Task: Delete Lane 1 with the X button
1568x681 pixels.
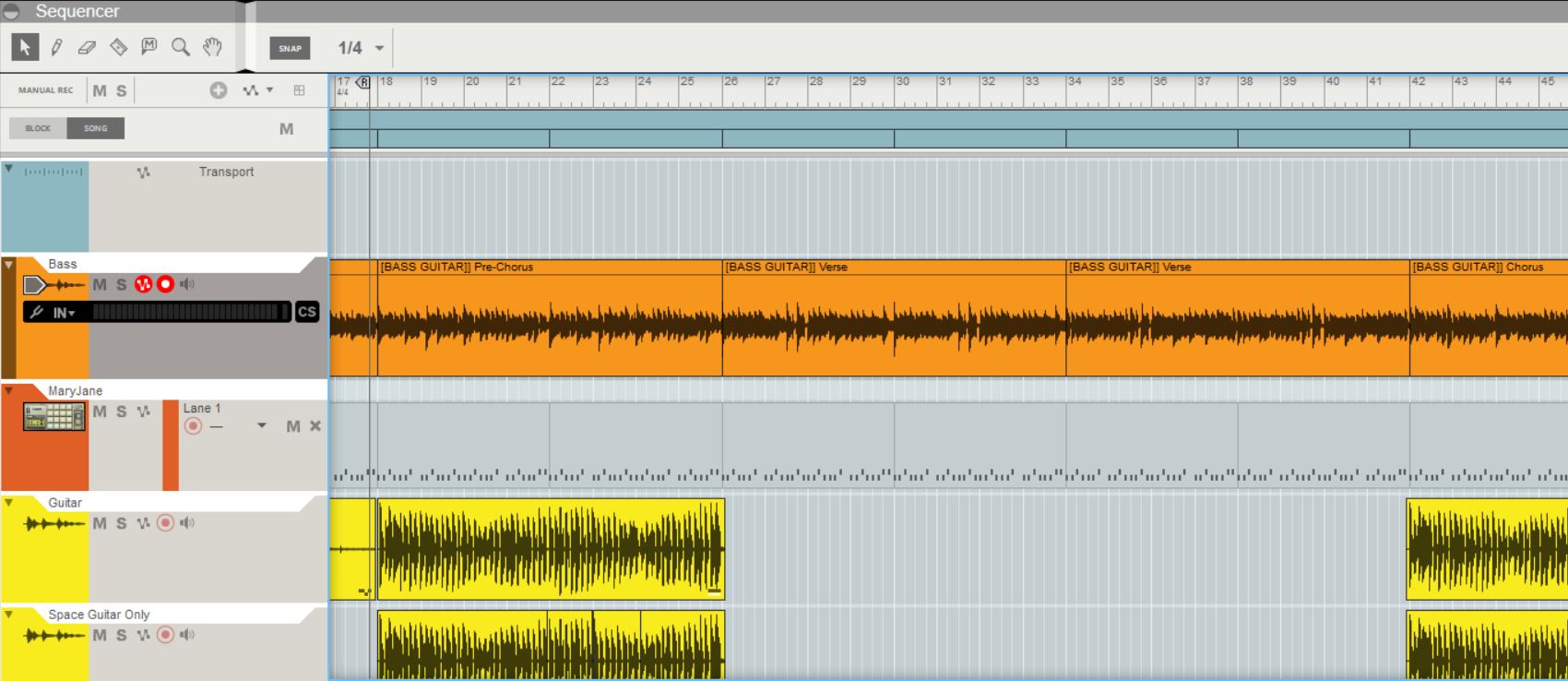Action: point(315,426)
